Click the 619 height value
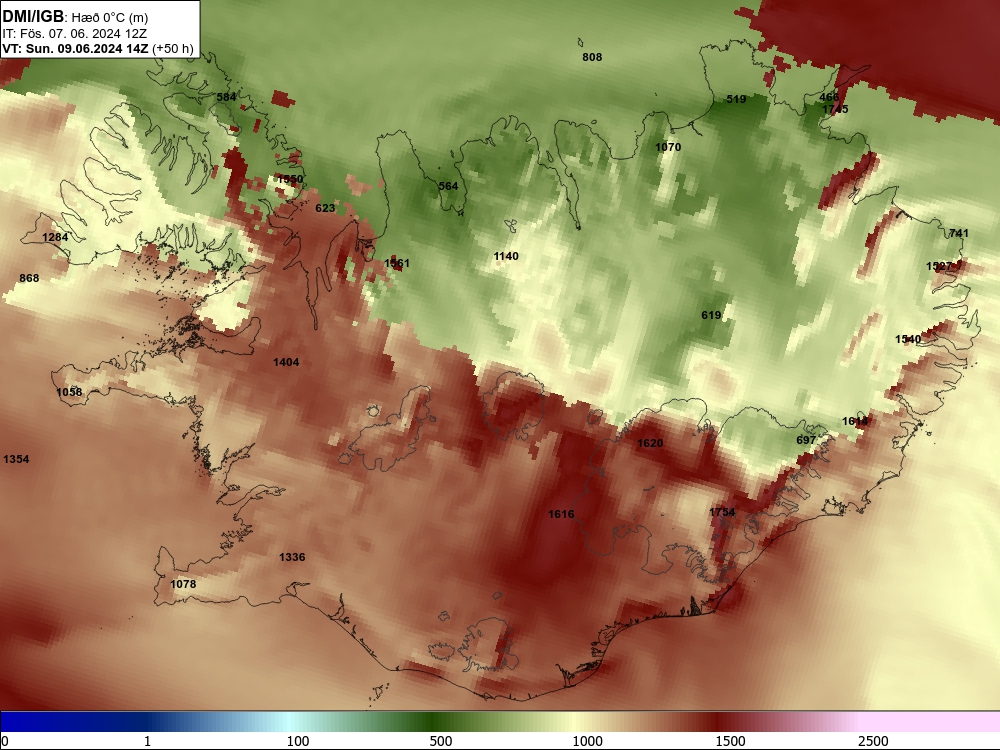This screenshot has width=1000, height=750. [x=711, y=314]
